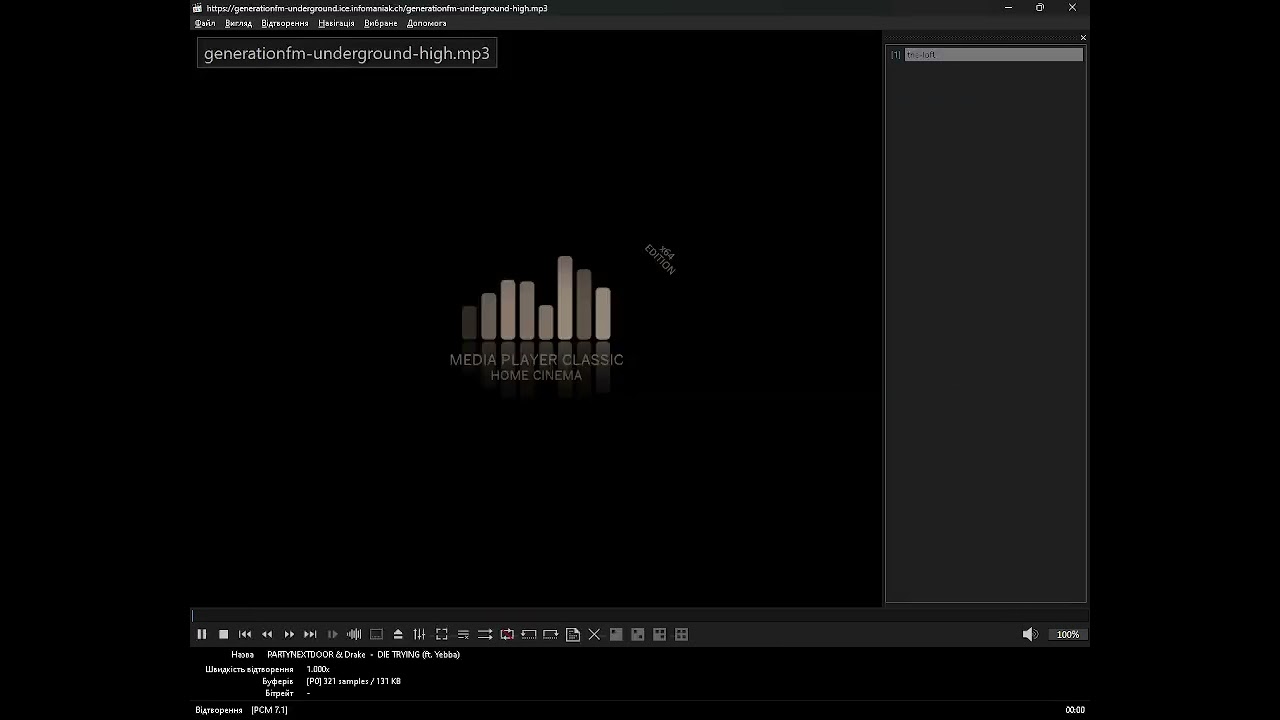Screen dimensions: 1280x720
Task: Click the 00:00 time counter
Action: point(1075,710)
